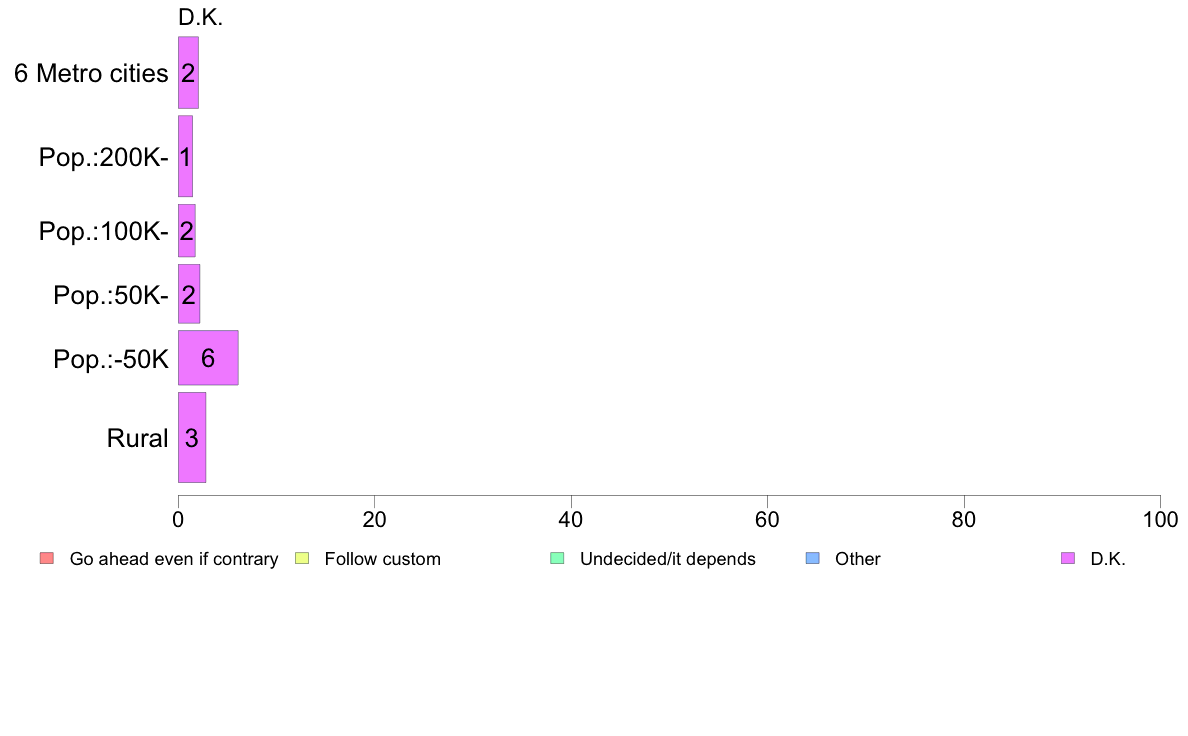Click the Rural category label
Screen dimensions: 1188x736
[x=137, y=438]
